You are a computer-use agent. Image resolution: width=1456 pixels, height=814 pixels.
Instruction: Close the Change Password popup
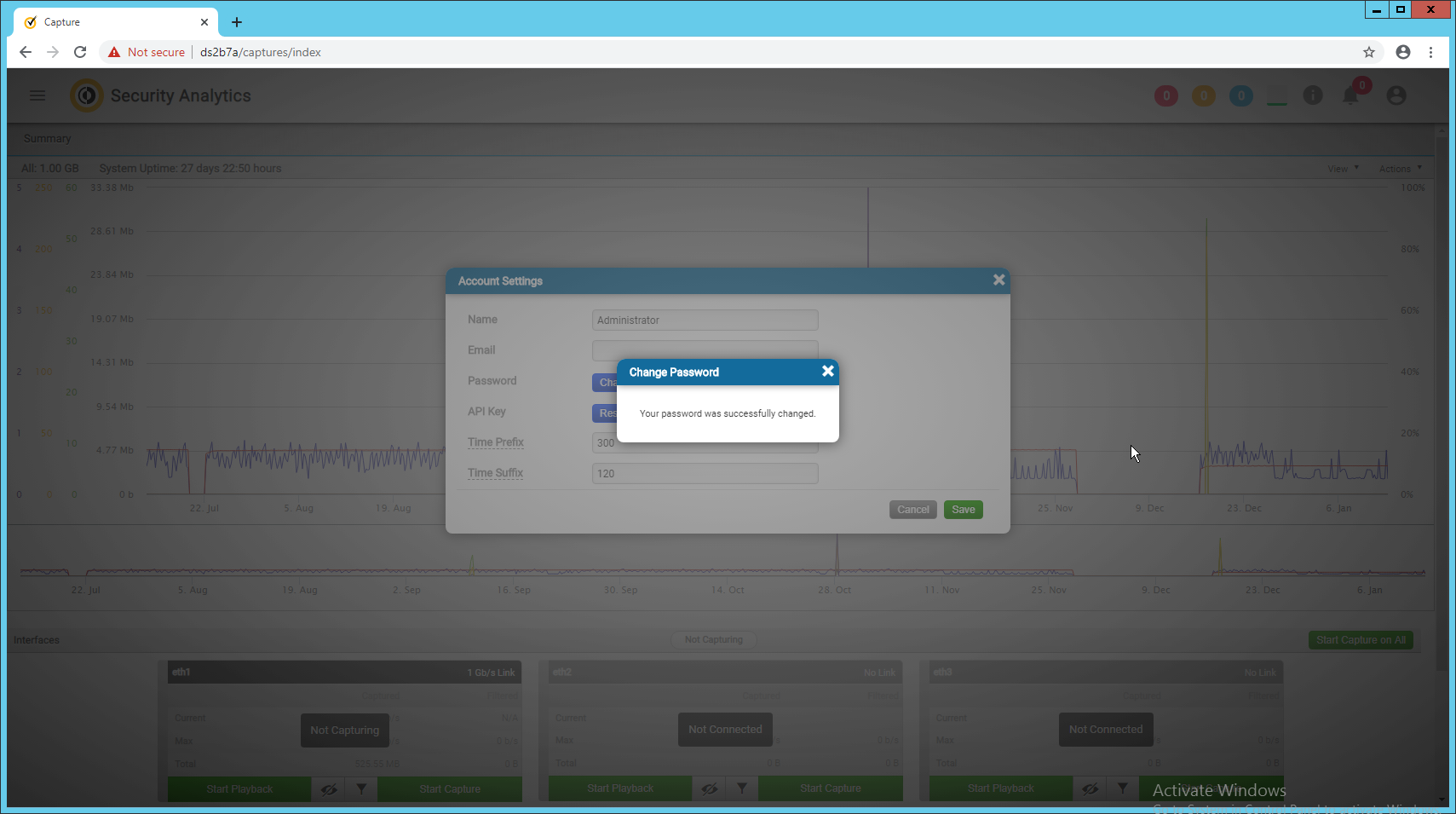coord(827,372)
